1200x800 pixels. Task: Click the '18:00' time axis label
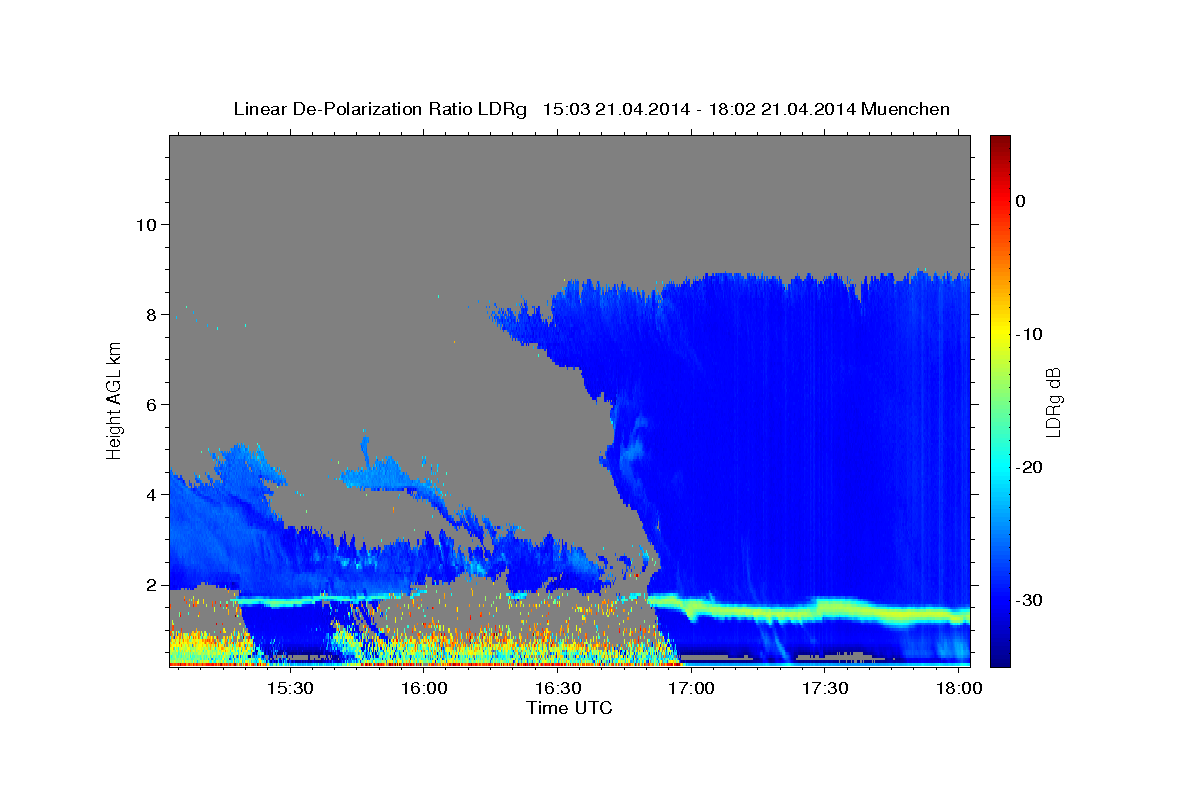960,689
